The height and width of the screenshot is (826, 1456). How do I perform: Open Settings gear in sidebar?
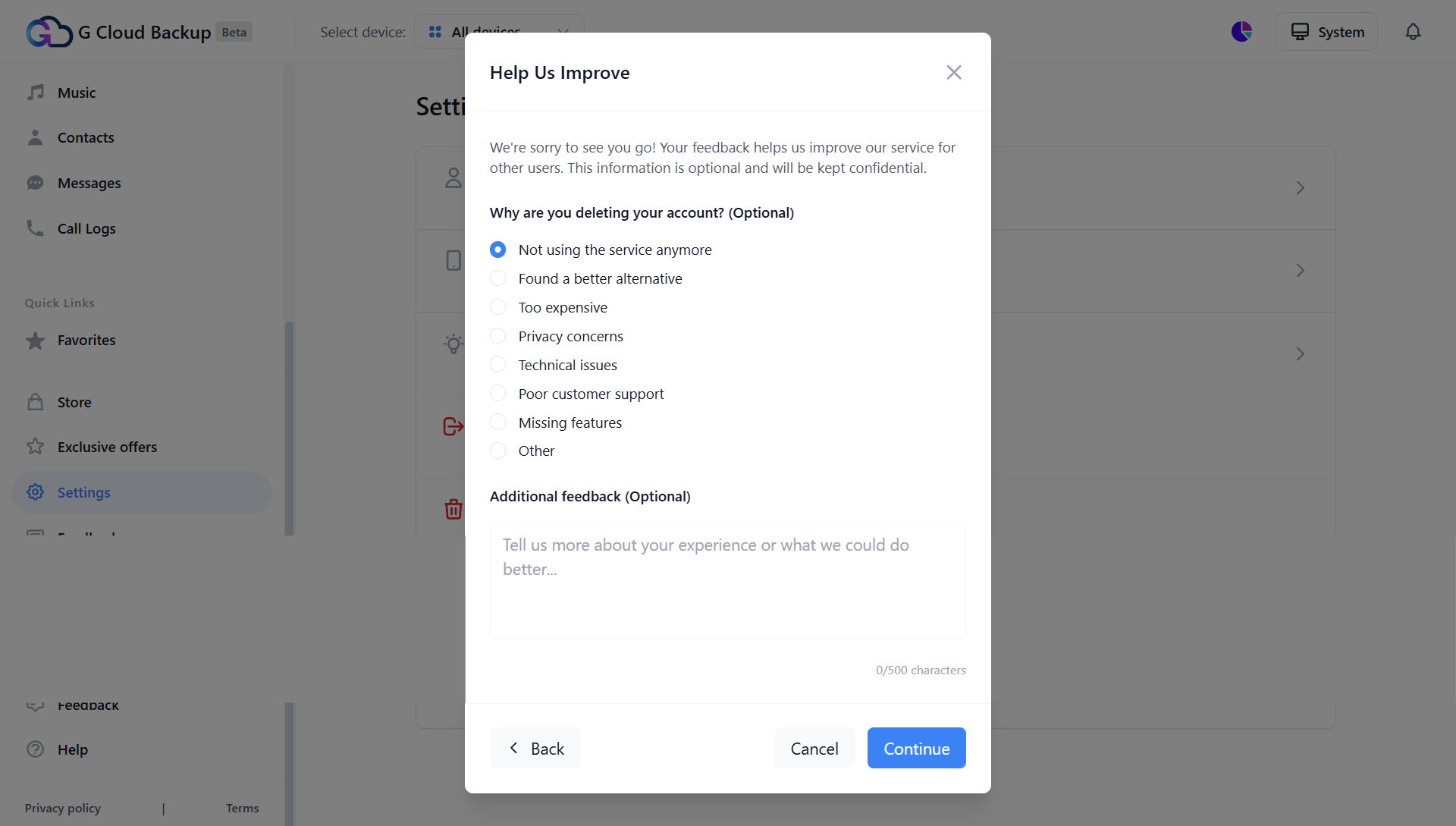pyautogui.click(x=36, y=492)
